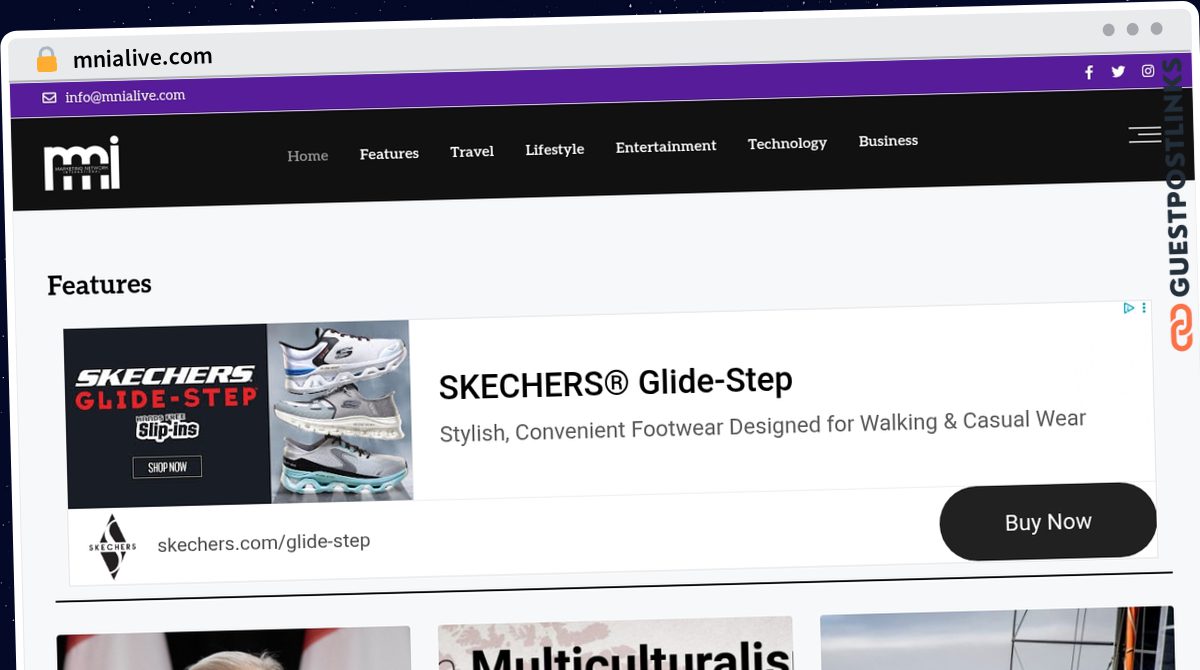Click the MNI site logo

[x=82, y=163]
